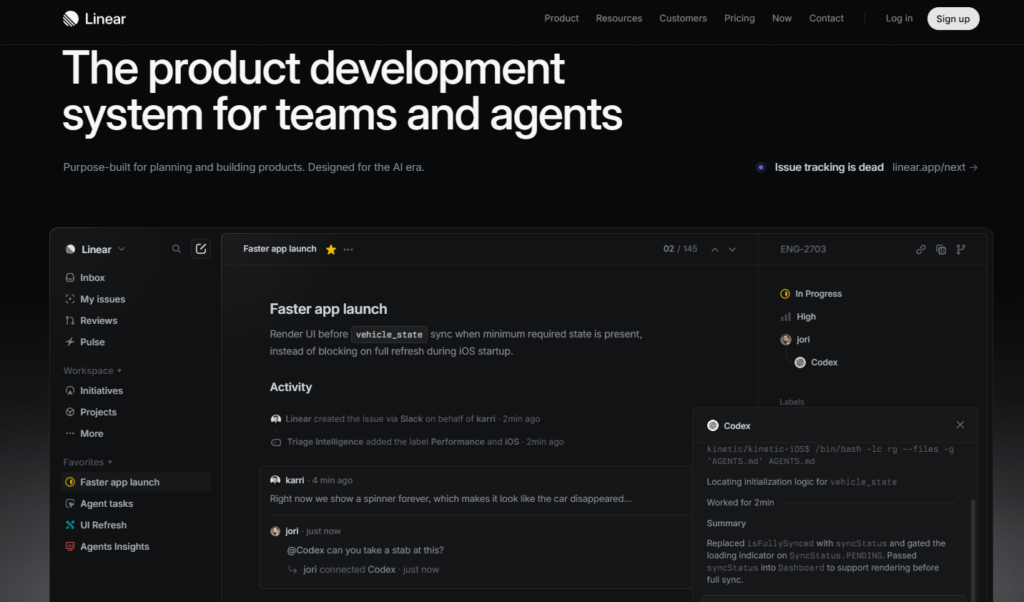The height and width of the screenshot is (602, 1024).
Task: Click jori's avatar in assignee field
Action: point(786,340)
